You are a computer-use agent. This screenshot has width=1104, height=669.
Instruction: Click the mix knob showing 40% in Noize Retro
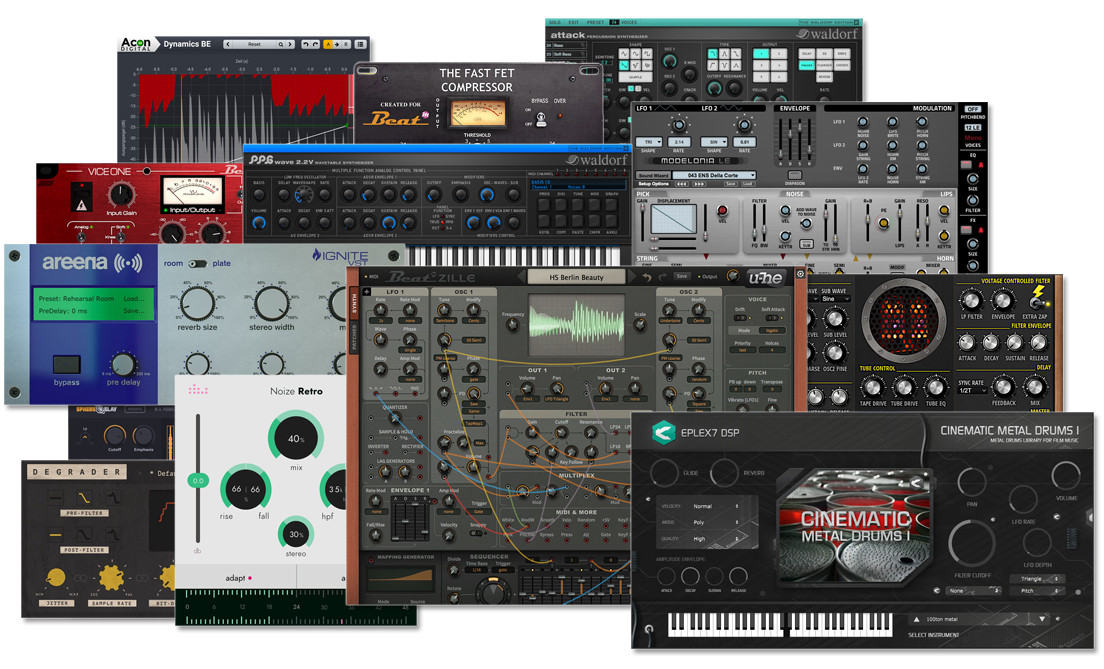coord(296,438)
